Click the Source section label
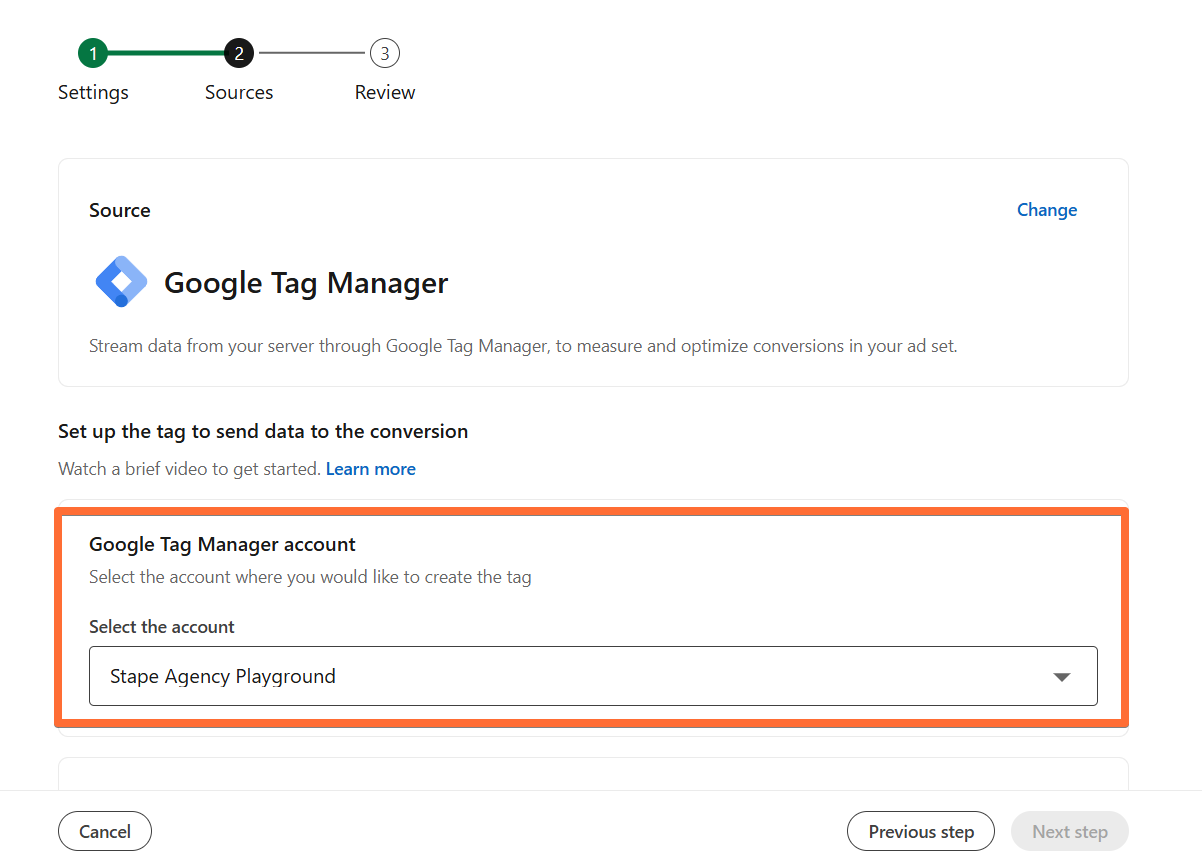Screen dimensions: 1202x865 coord(120,210)
